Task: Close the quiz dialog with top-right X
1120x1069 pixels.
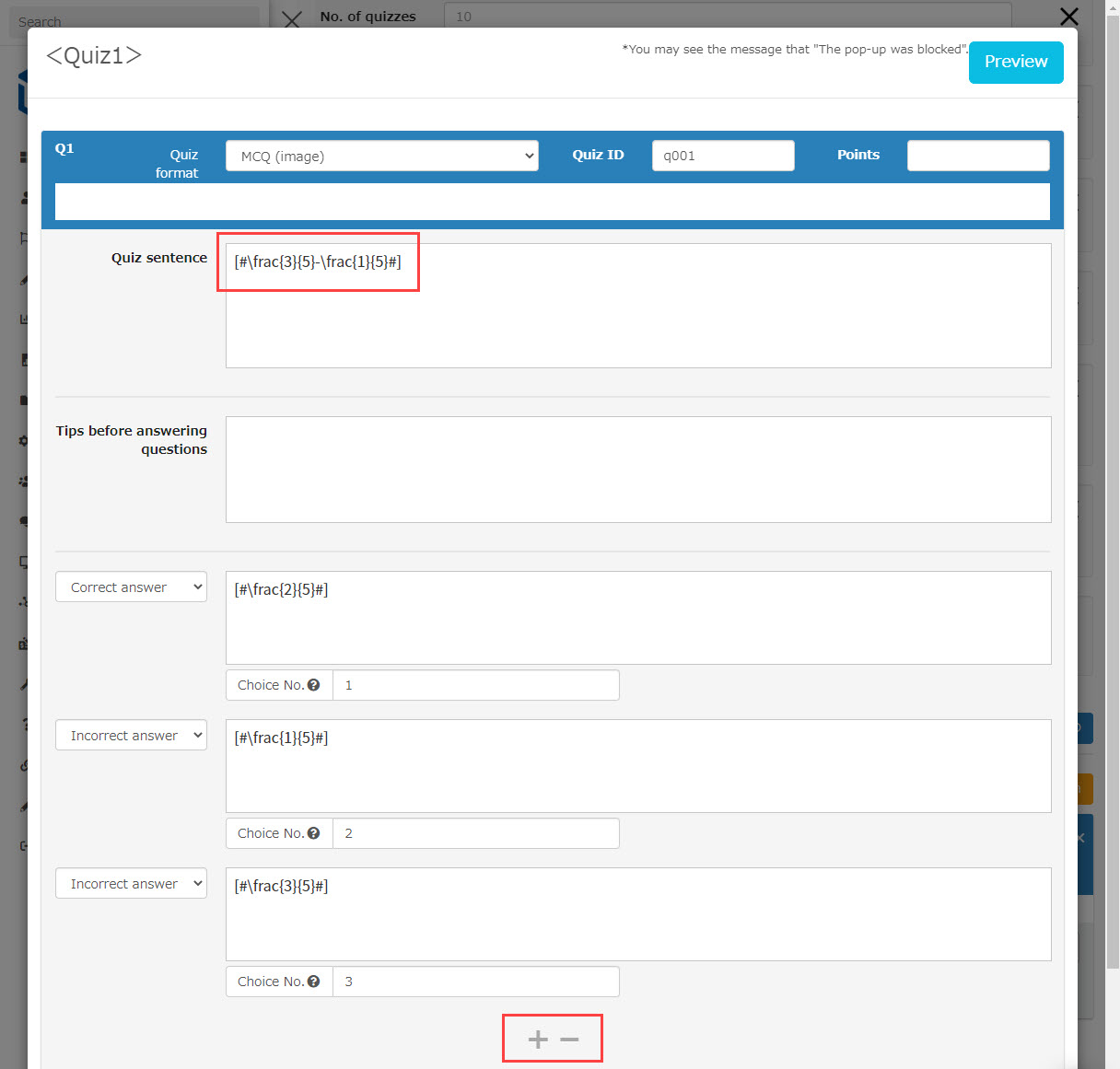Action: (x=1068, y=17)
